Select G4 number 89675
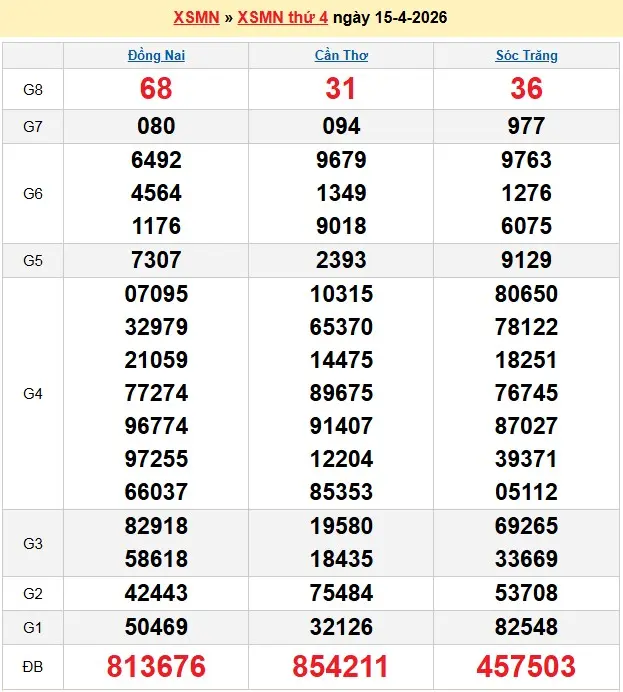This screenshot has width=623, height=692. tap(341, 393)
